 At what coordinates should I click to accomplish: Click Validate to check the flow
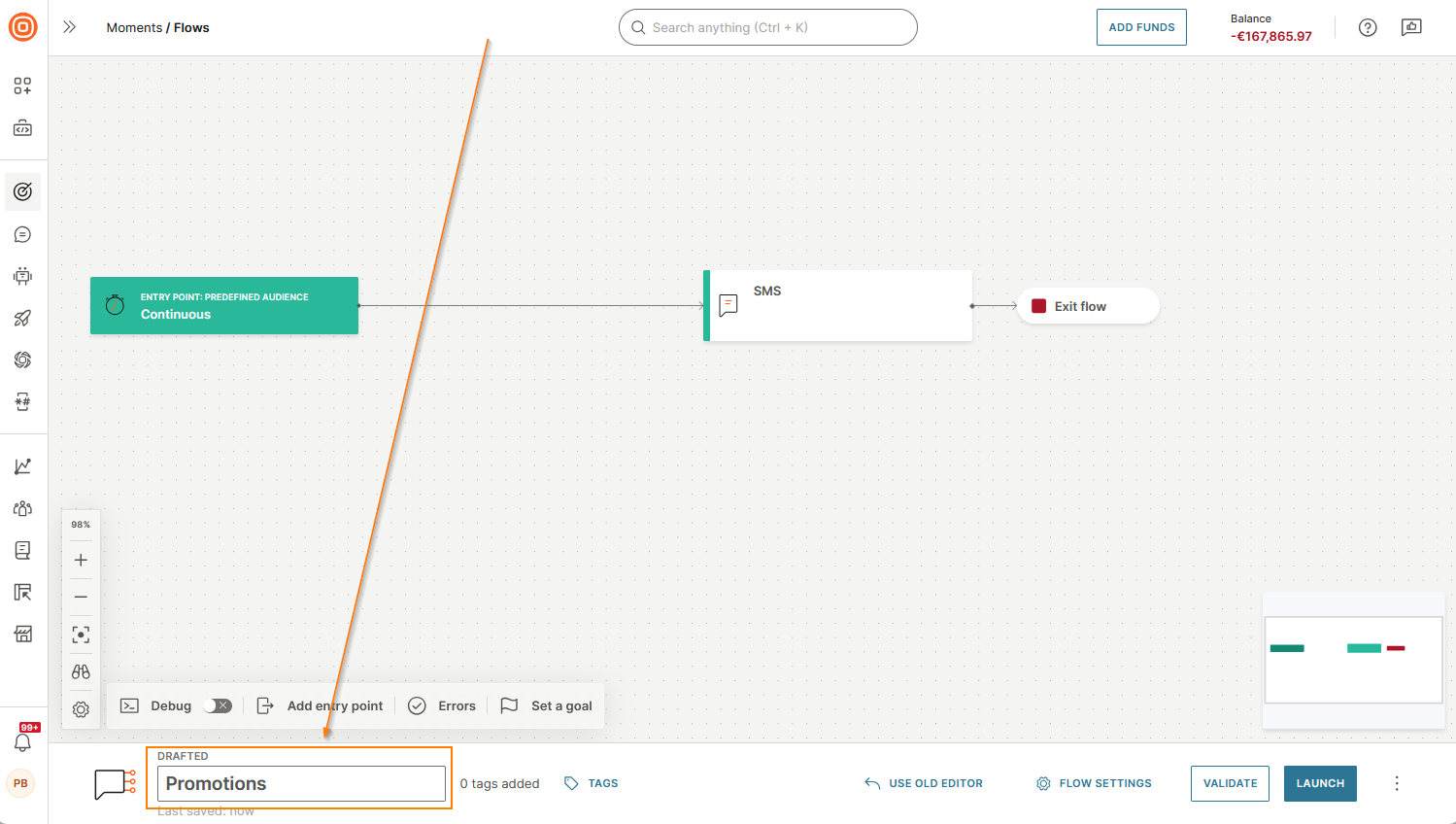pyautogui.click(x=1230, y=783)
